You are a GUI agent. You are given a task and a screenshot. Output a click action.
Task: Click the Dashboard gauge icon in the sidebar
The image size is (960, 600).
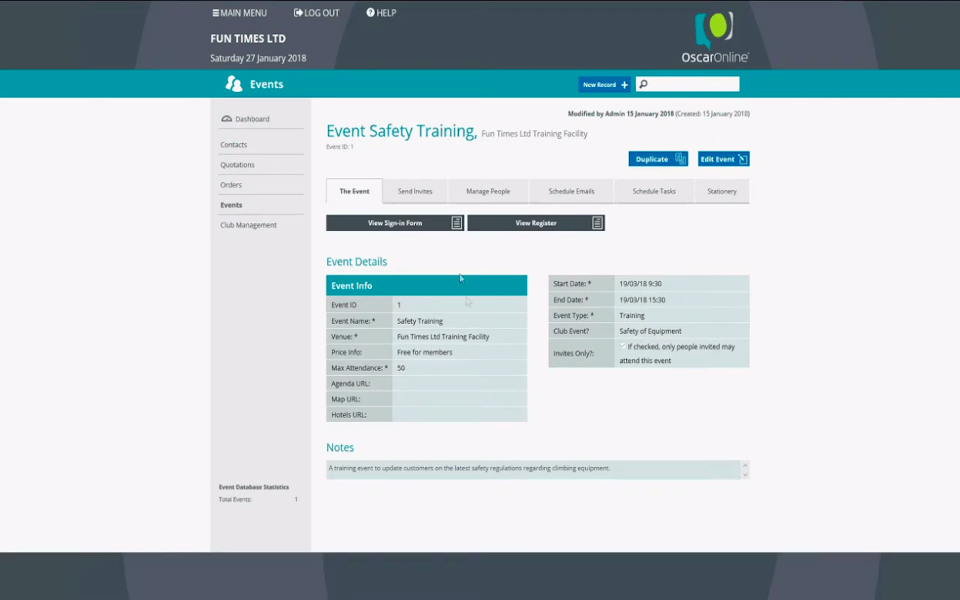pyautogui.click(x=227, y=119)
